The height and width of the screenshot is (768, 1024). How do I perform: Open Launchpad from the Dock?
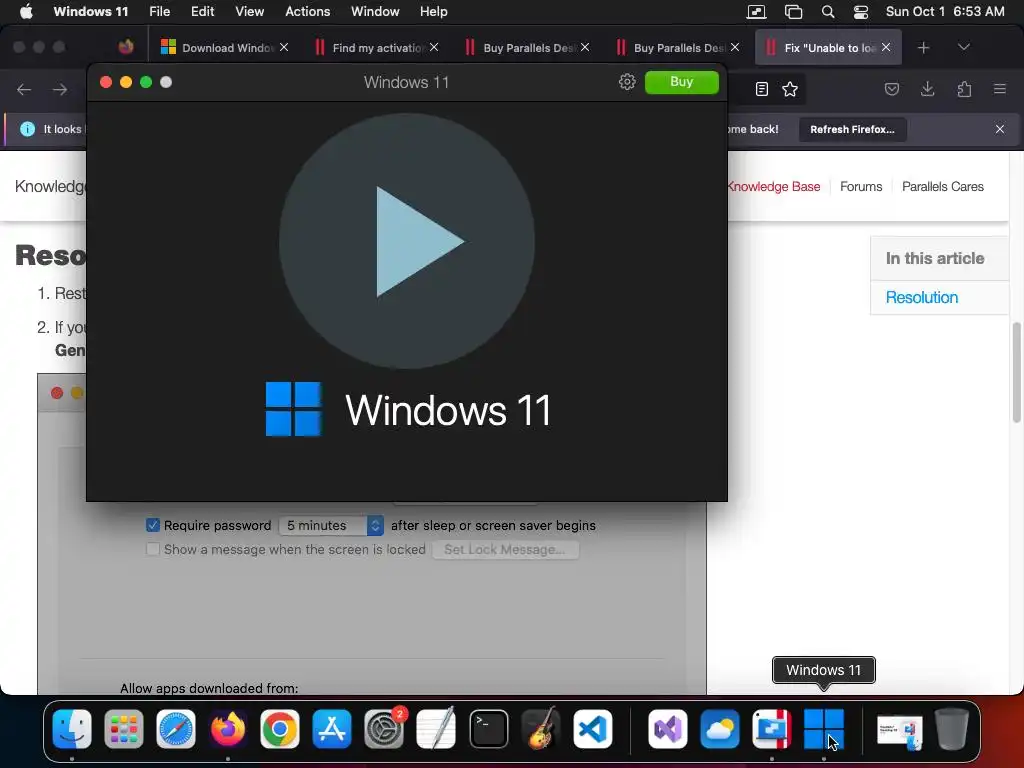click(123, 729)
